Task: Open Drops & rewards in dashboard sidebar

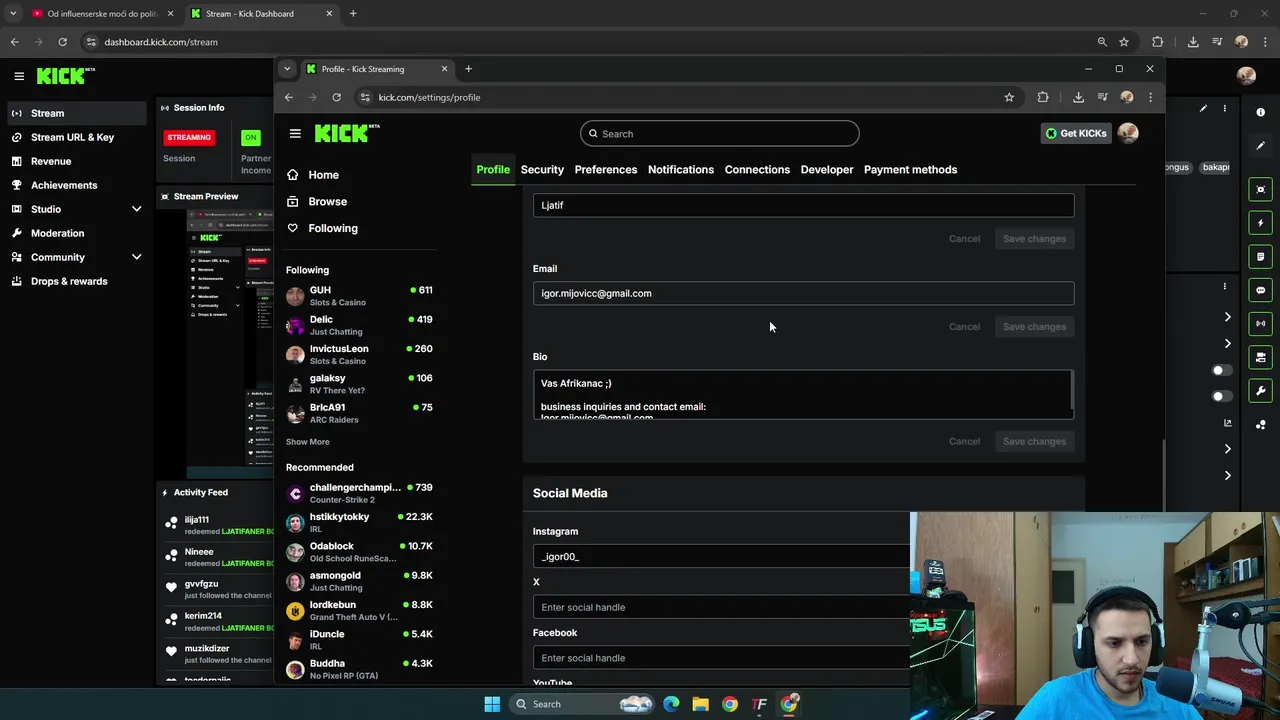Action: (69, 281)
